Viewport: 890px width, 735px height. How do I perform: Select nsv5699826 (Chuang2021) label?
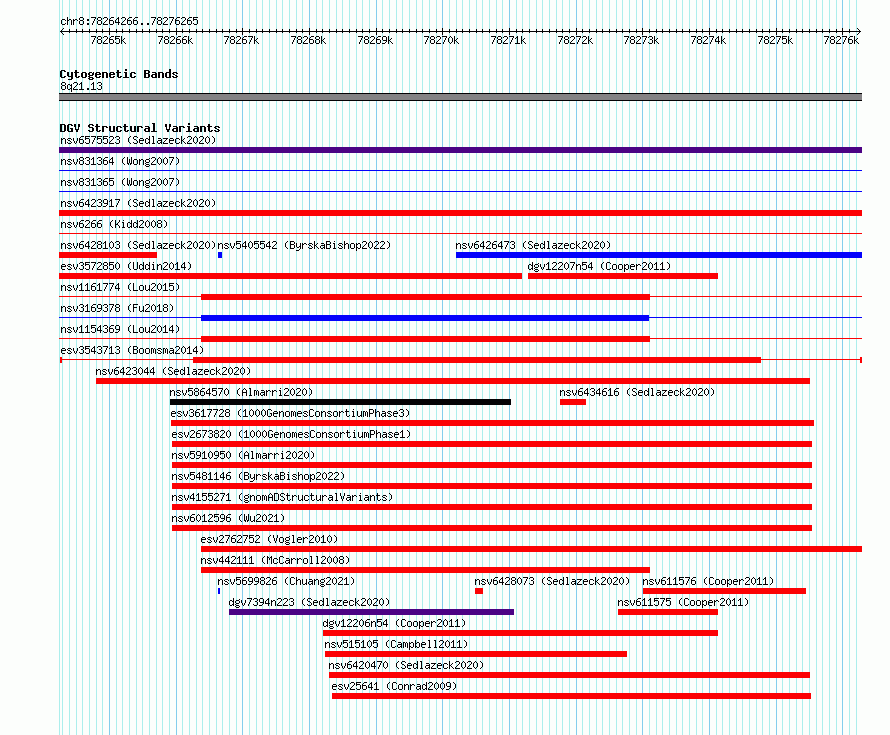286,581
